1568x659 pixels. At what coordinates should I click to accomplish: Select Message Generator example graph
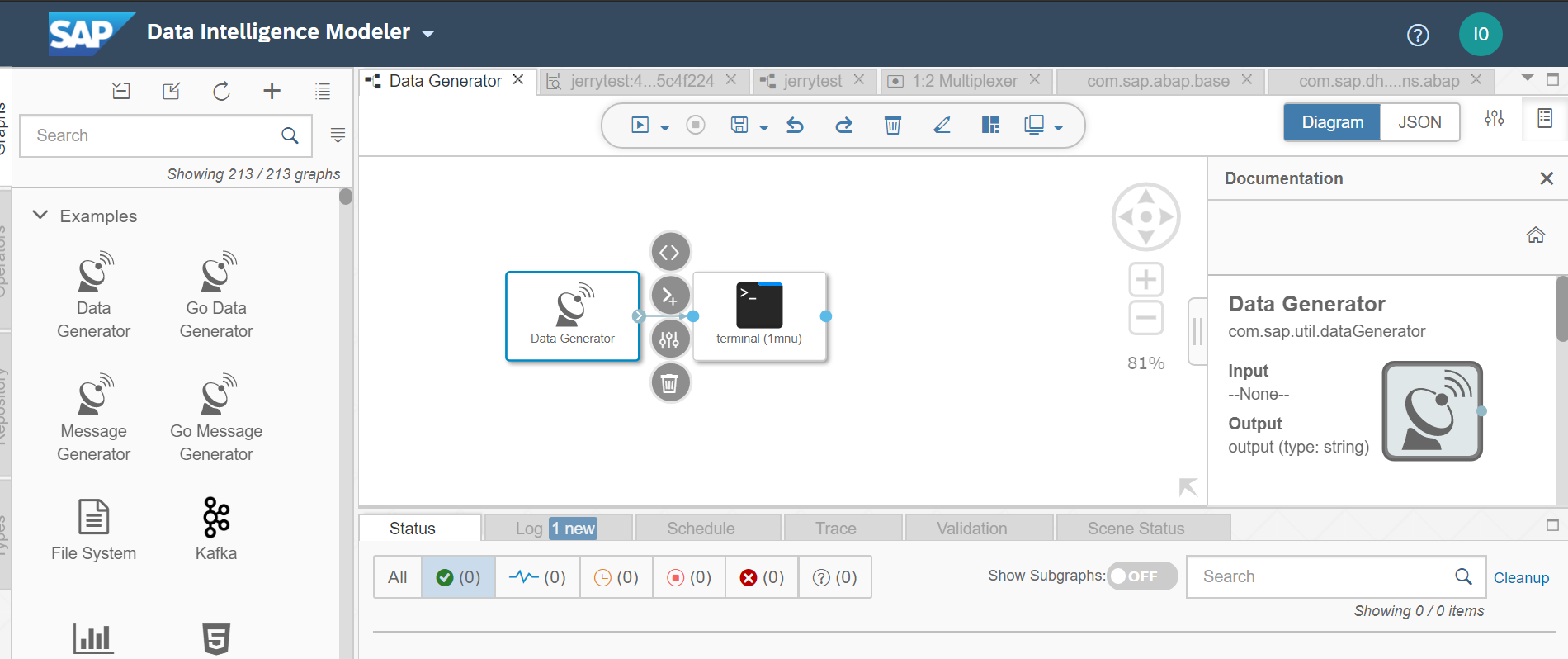[93, 419]
